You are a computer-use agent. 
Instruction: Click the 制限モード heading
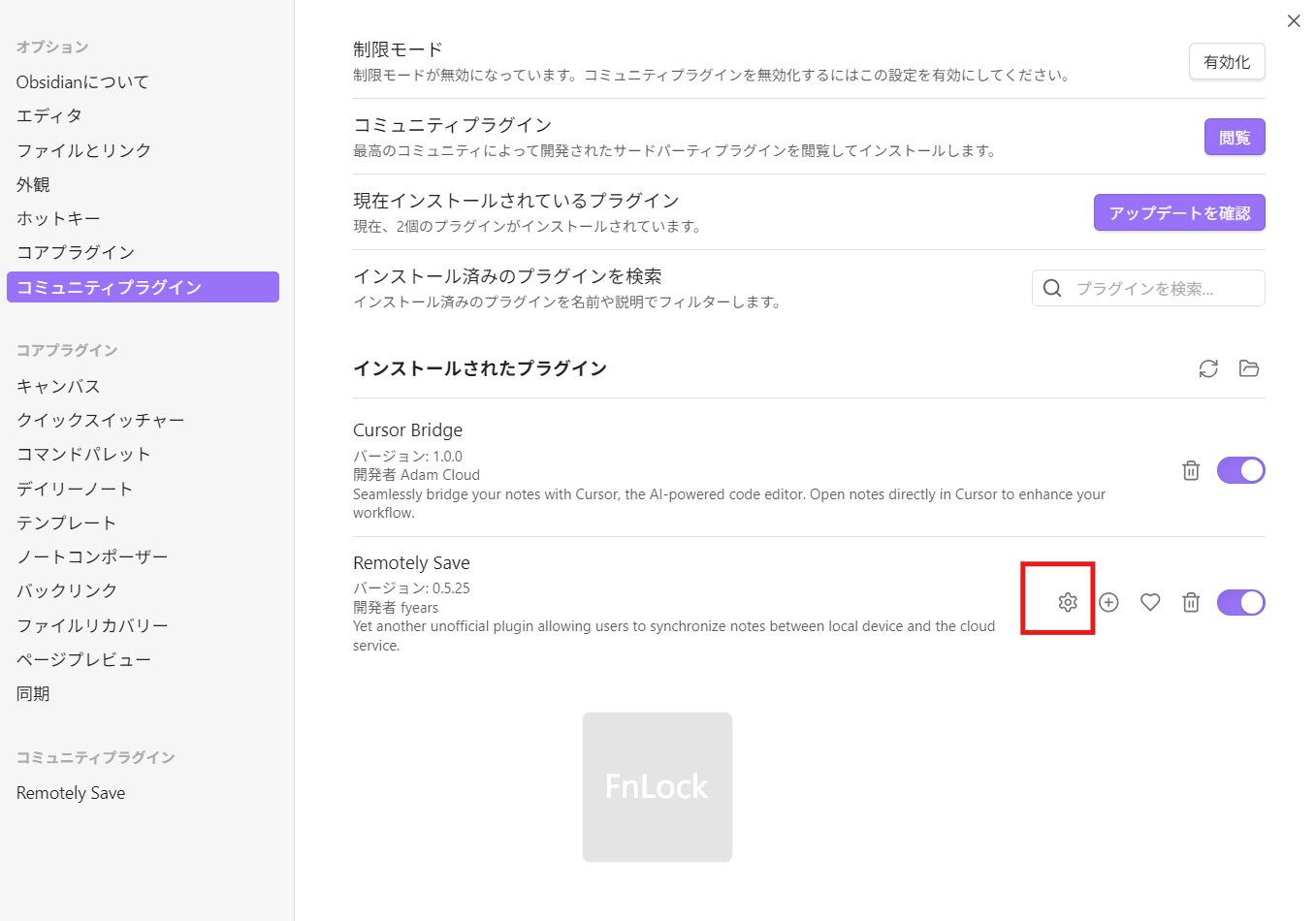[x=398, y=49]
